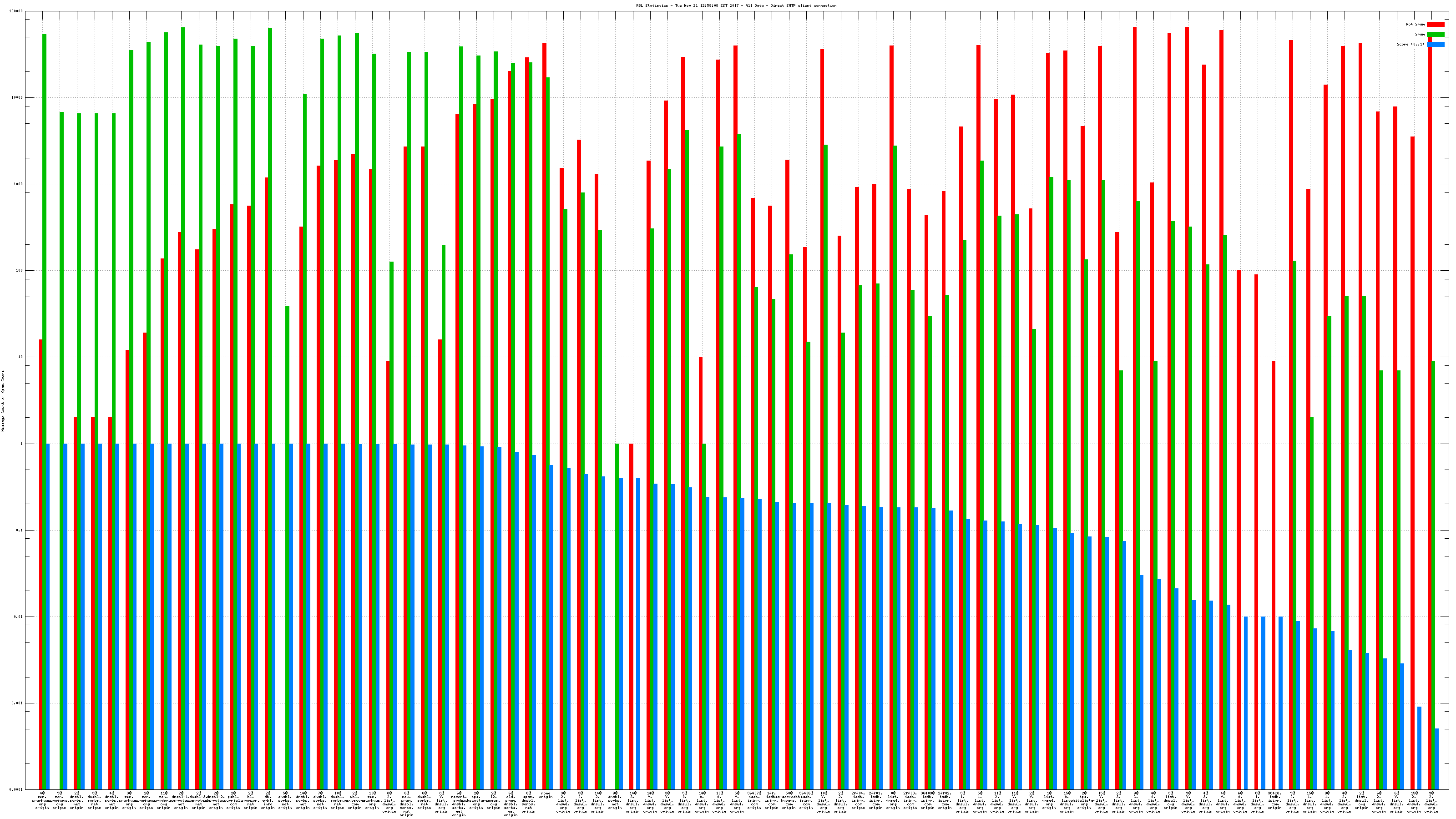Click the db.wpbl.info x-axis label

268,800
